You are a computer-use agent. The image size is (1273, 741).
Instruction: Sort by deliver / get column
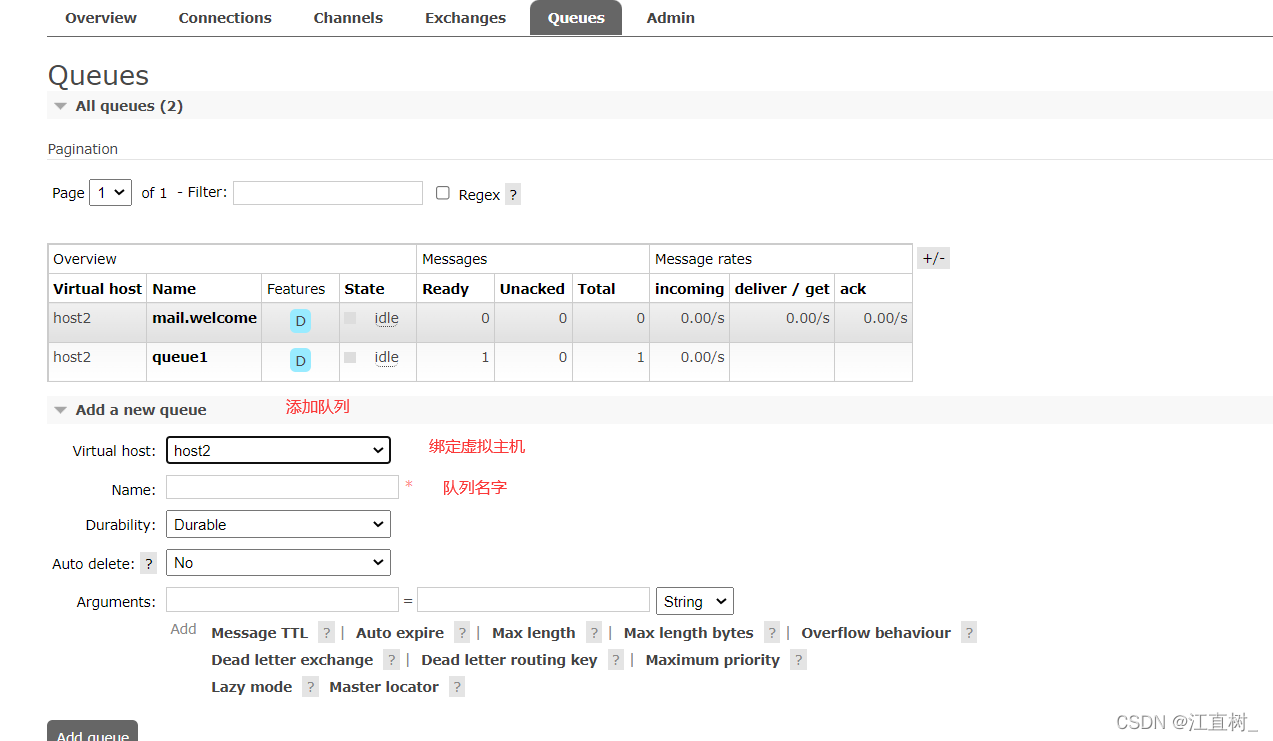point(782,289)
